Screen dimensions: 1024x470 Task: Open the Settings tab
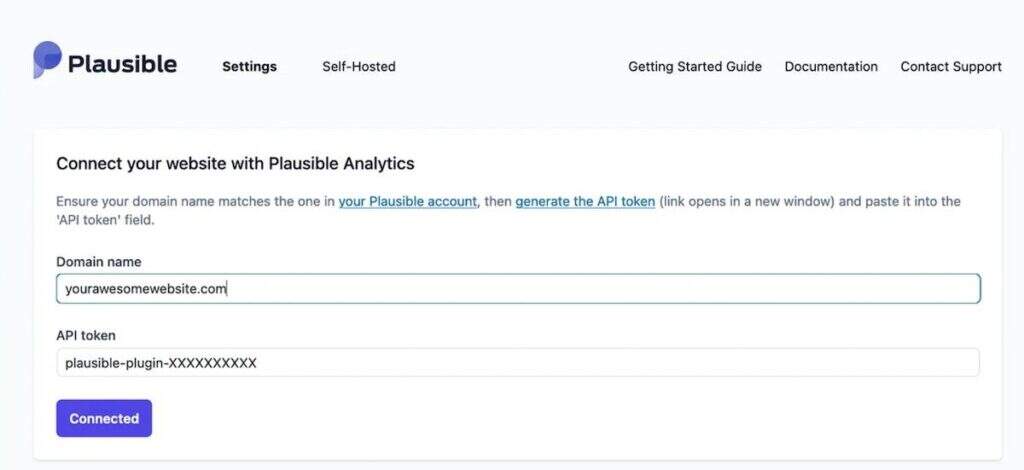[249, 67]
